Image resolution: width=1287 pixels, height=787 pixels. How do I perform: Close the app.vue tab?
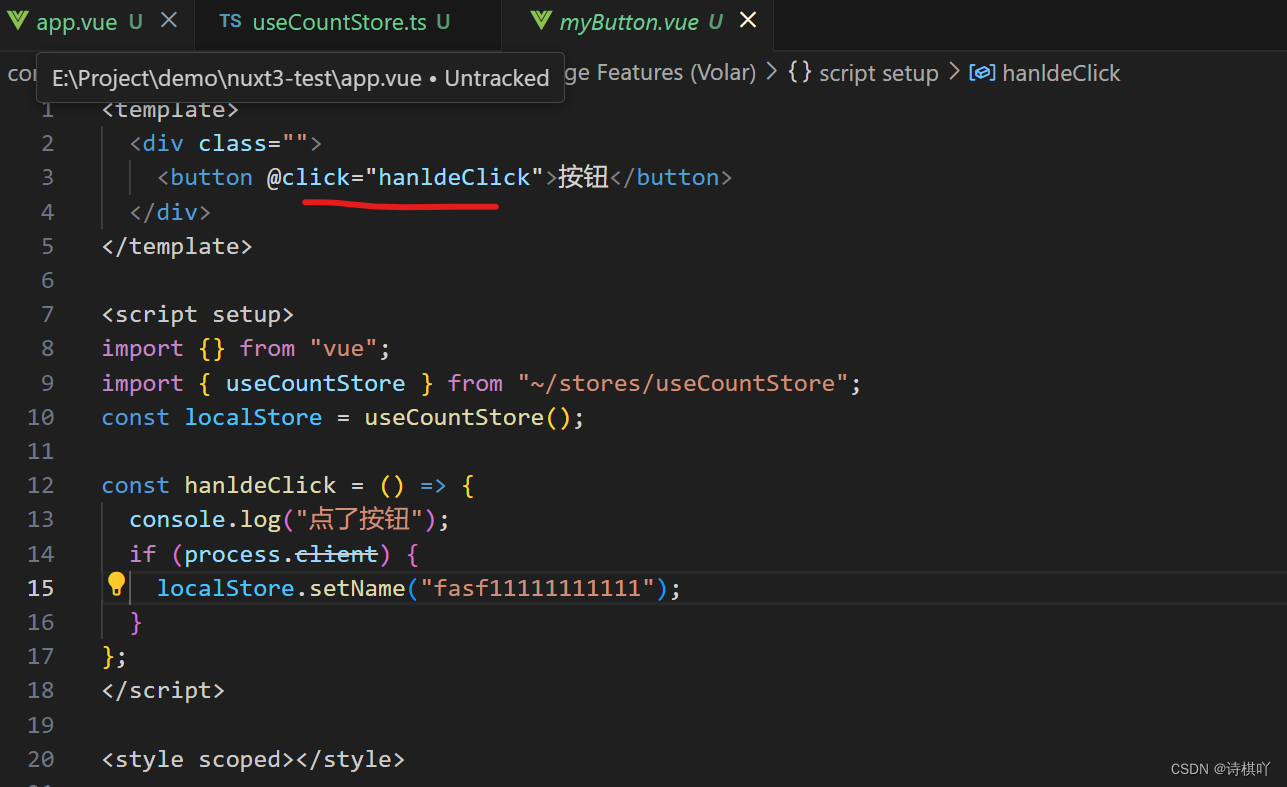(x=170, y=20)
